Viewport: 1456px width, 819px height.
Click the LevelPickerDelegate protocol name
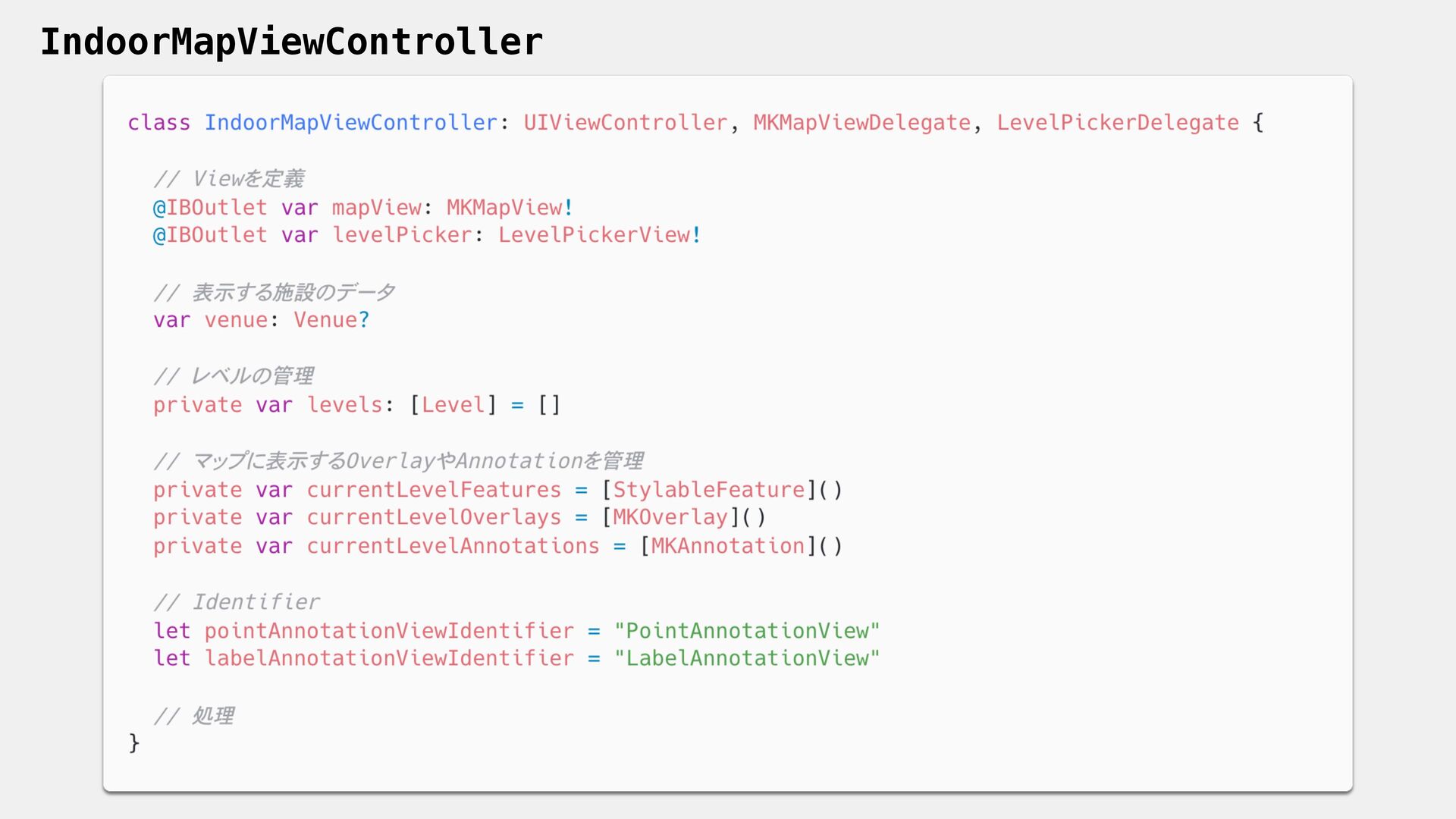(x=1118, y=122)
